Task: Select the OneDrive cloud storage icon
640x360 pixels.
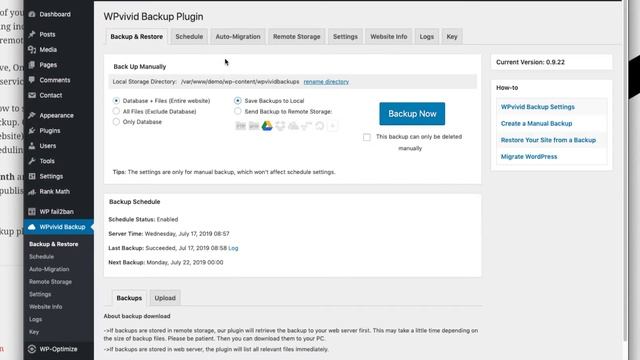Action: 293,126
